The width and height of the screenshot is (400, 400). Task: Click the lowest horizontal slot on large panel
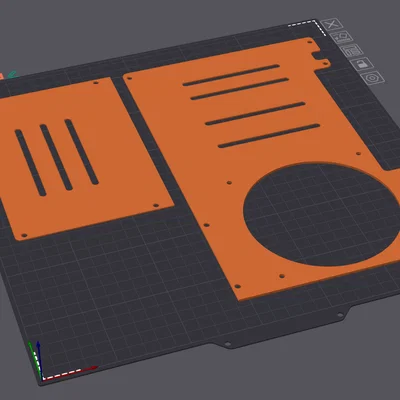pyautogui.click(x=269, y=136)
